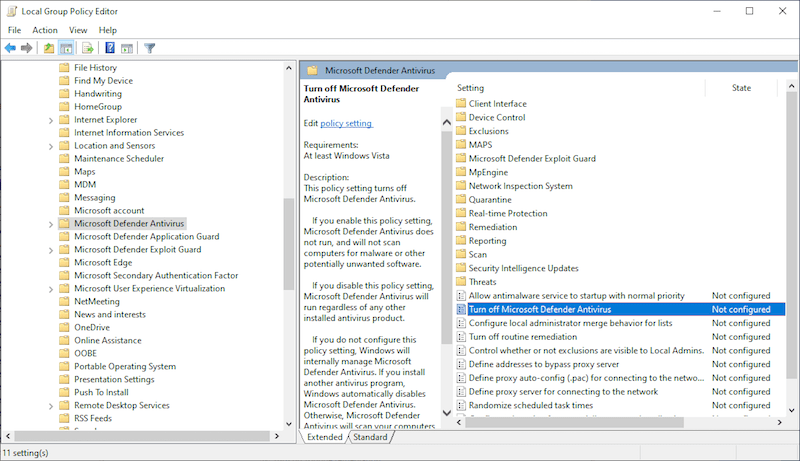The height and width of the screenshot is (461, 800).
Task: Click settings list scroll down arrow
Action: pos(791,411)
